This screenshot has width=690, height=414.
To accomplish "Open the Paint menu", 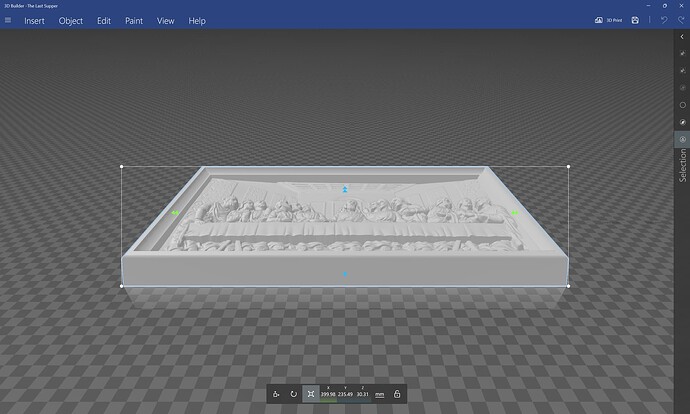I will pos(134,21).
